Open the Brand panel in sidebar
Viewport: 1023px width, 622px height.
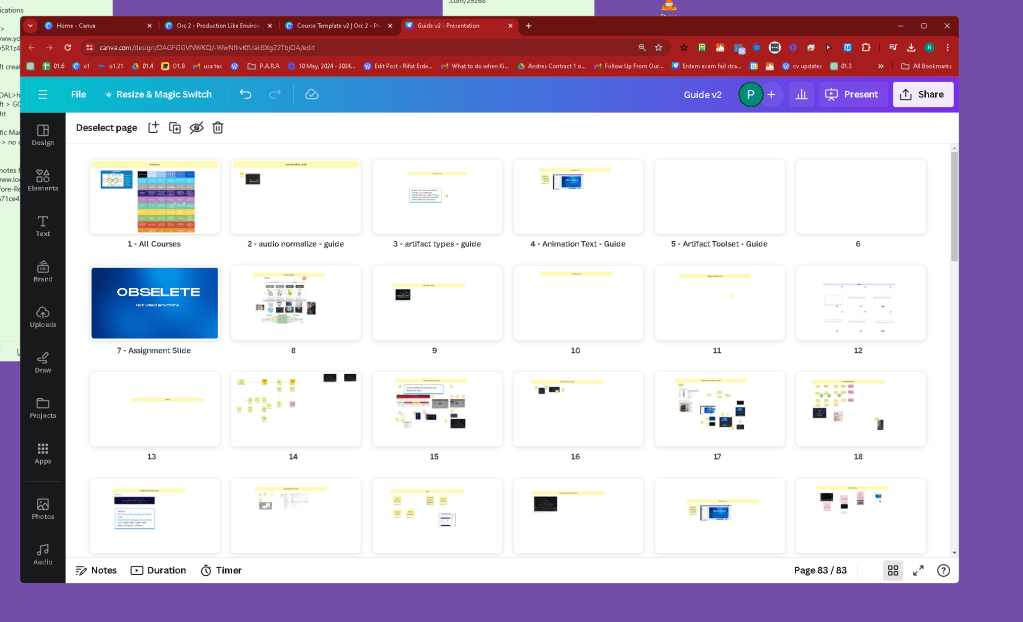43,272
